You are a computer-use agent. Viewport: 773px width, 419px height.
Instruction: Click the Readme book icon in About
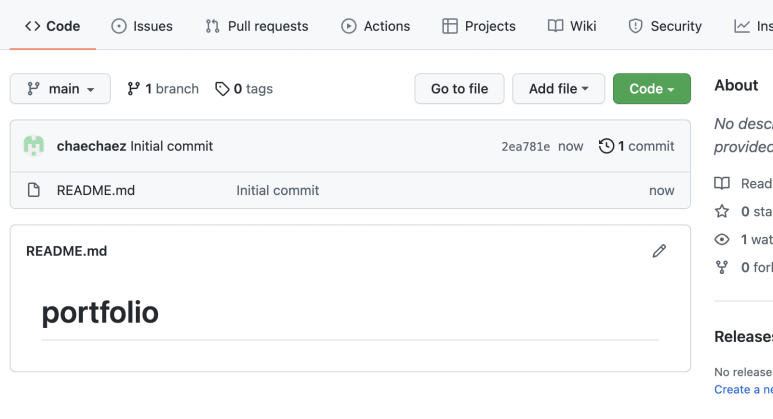[x=722, y=183]
